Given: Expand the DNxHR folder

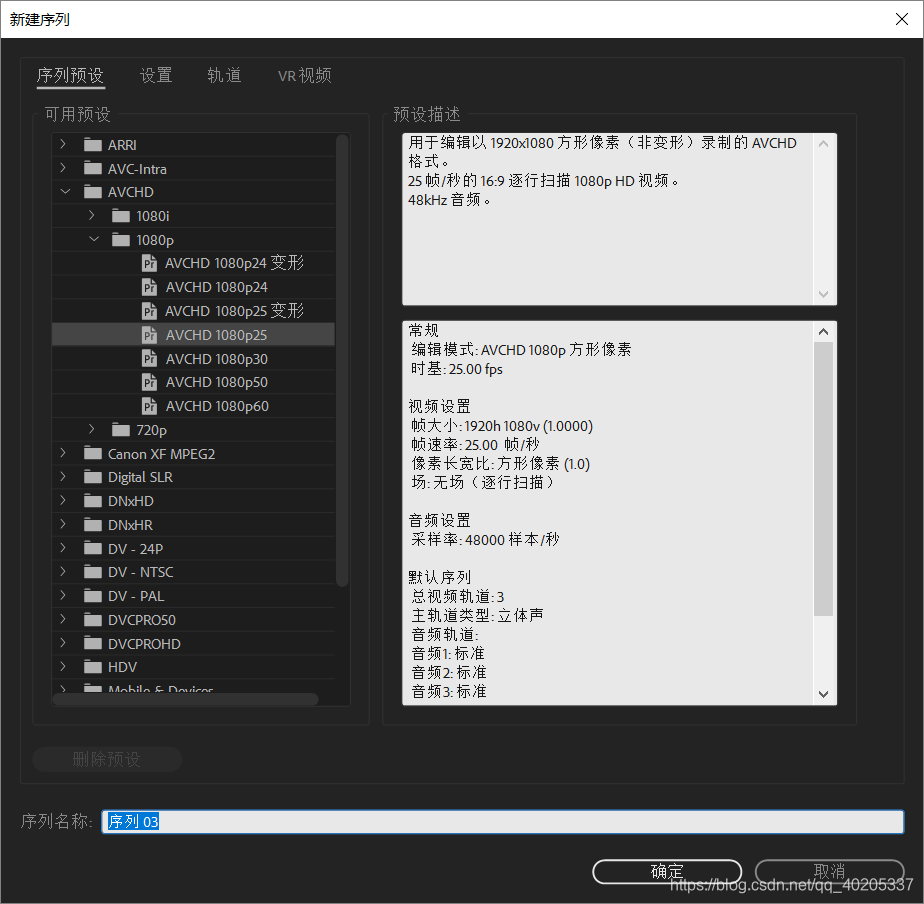Looking at the screenshot, I should [x=63, y=524].
